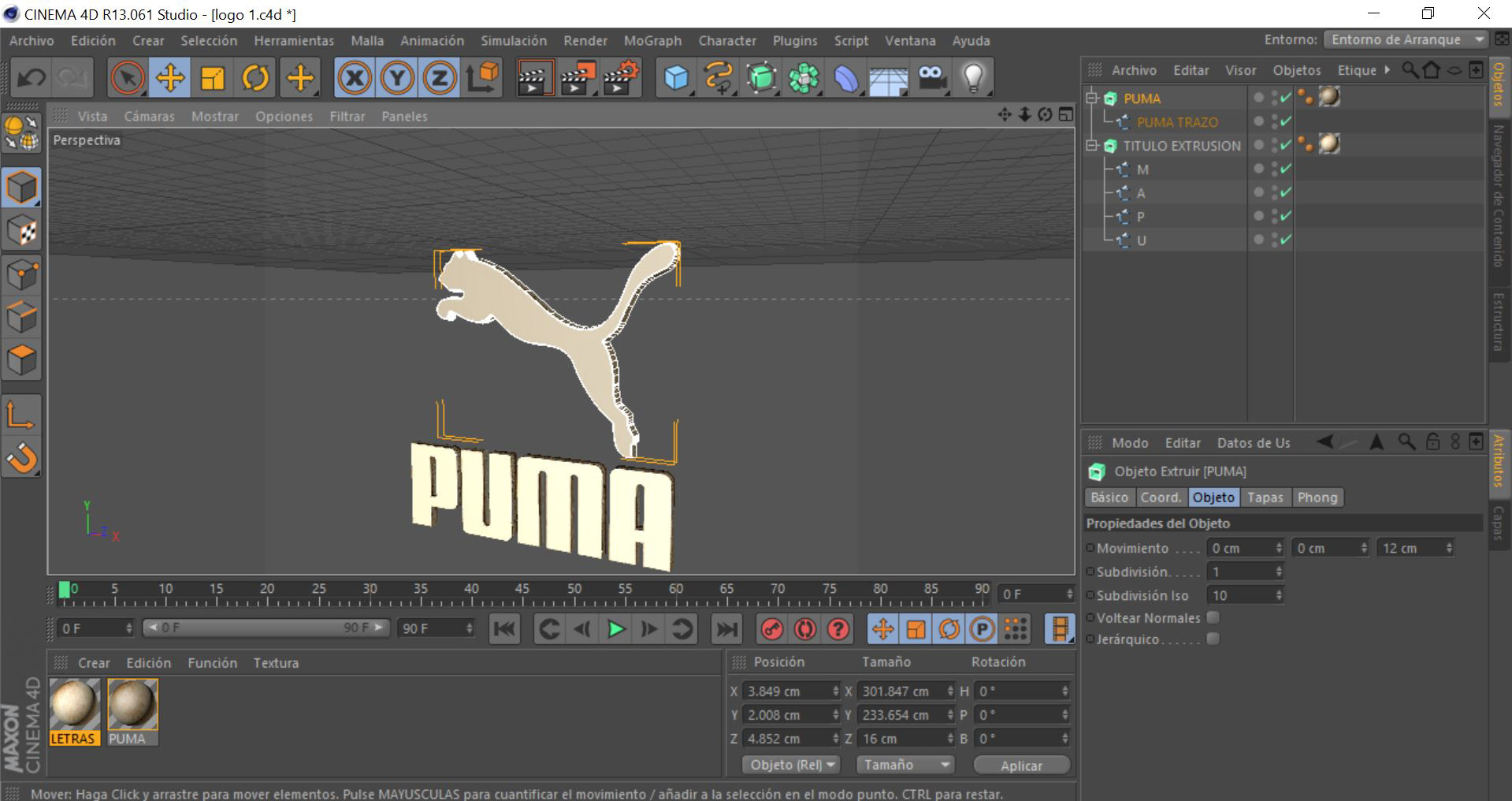Open the blue deformer icon
The height and width of the screenshot is (801, 1512).
(846, 78)
